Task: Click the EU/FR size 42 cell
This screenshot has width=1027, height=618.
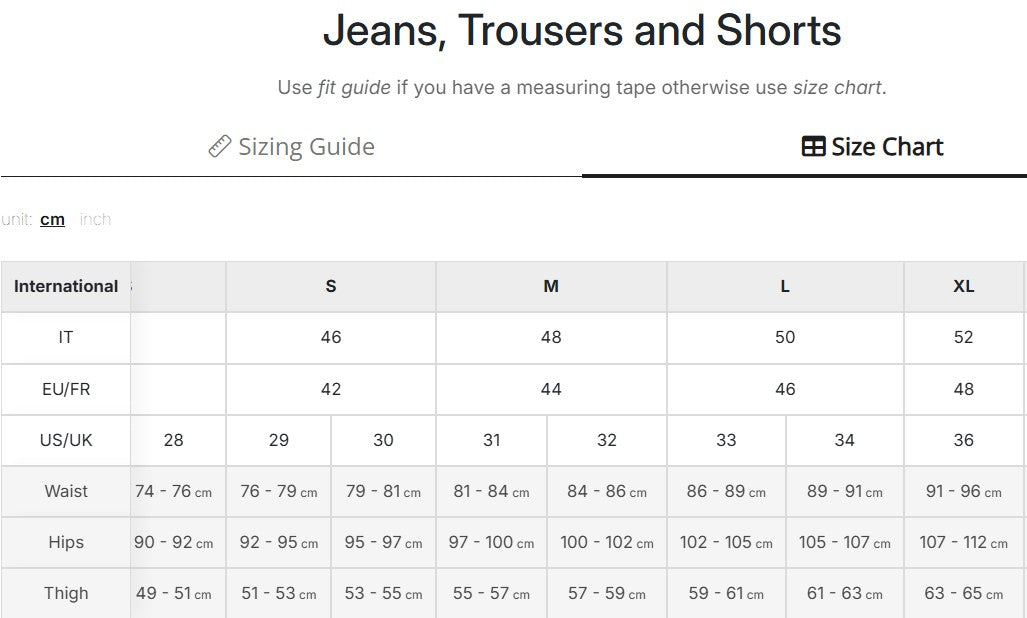Action: [331, 389]
